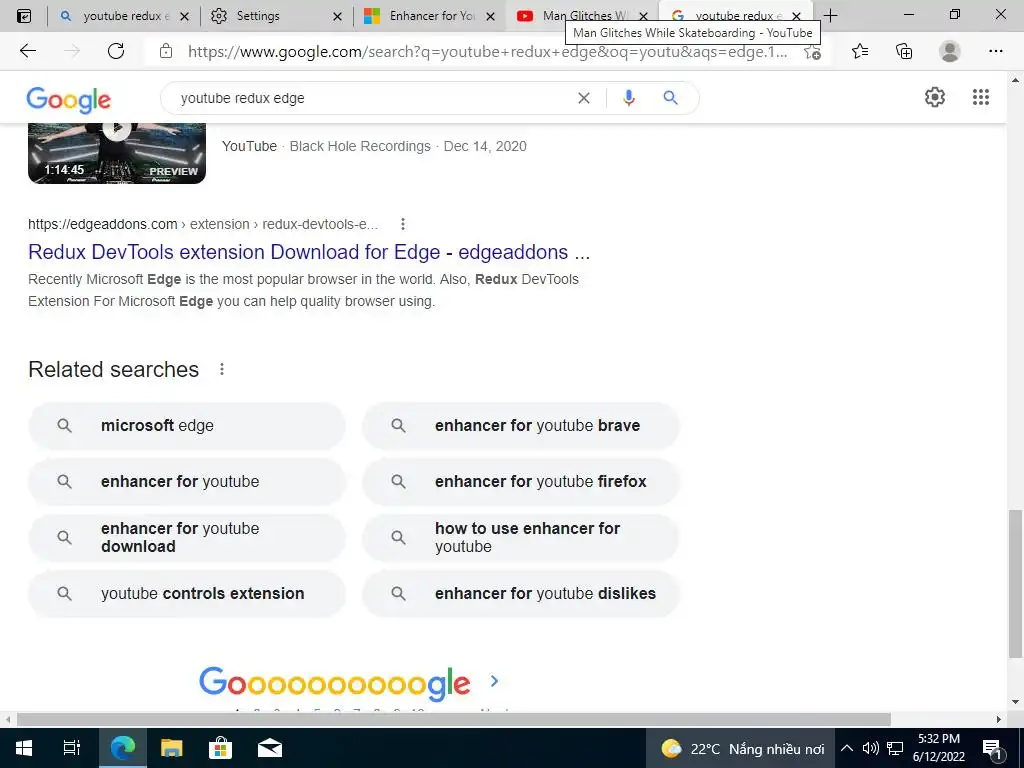This screenshot has width=1024, height=768.
Task: Add this page to favorites
Action: pyautogui.click(x=812, y=52)
